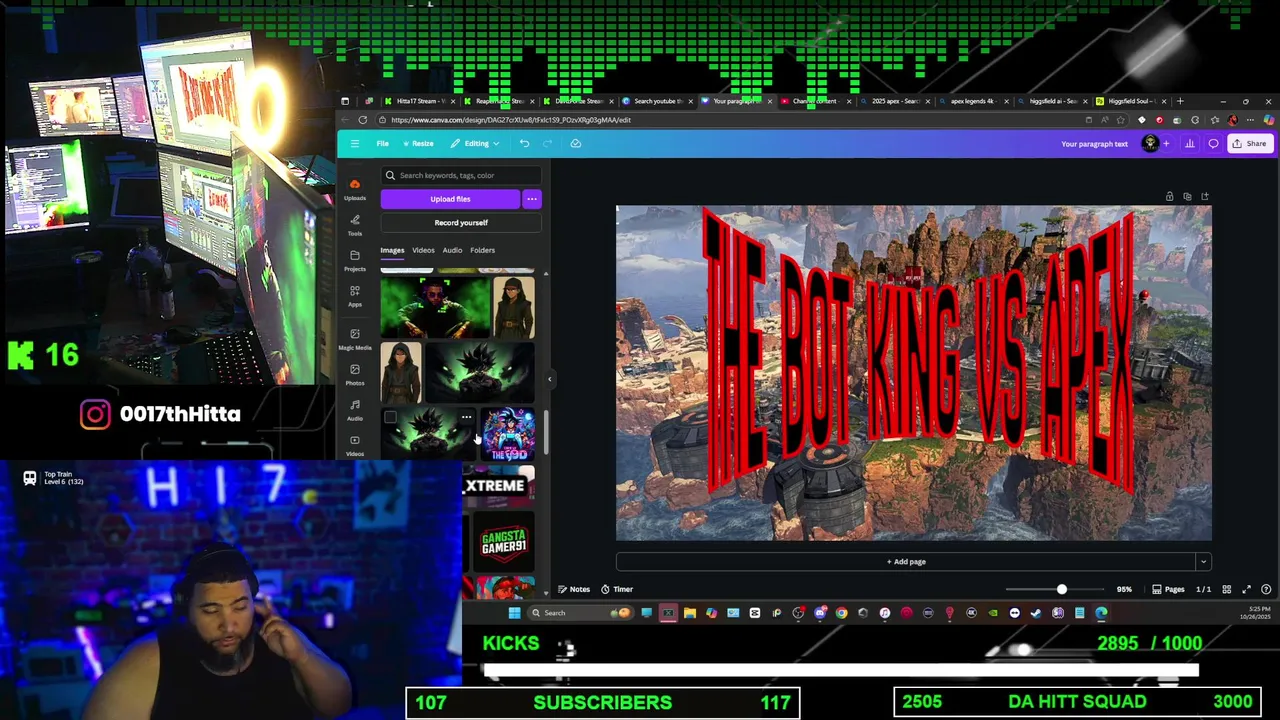Open the Apps sidebar panel
The image size is (1280, 720).
click(355, 296)
